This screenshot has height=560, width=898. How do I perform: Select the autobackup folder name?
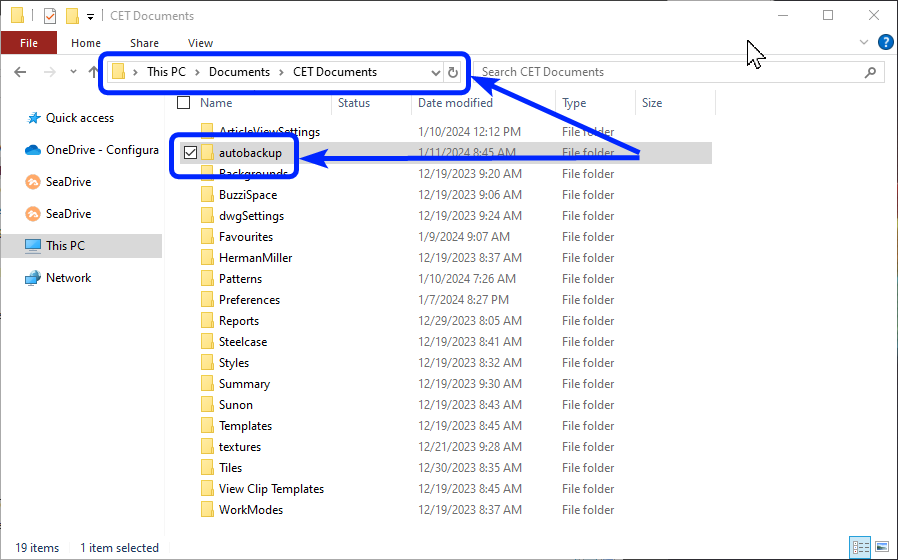250,153
